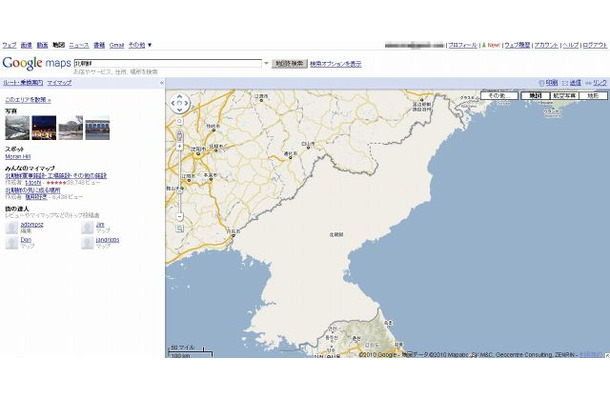The width and height of the screenshot is (610, 400).
Task: Open the third photo thumbnail
Action: (71, 128)
